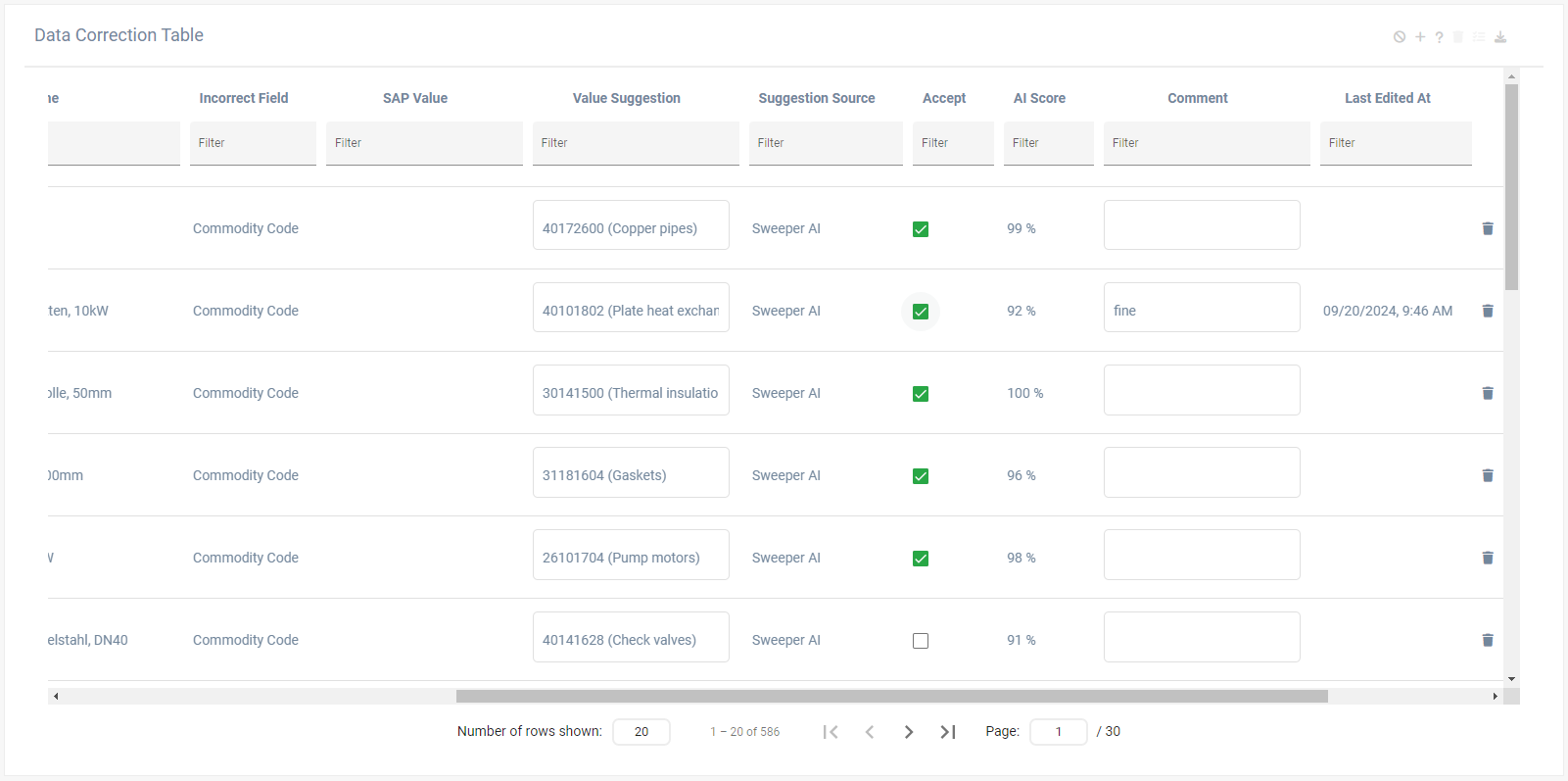1568x781 pixels.
Task: Check Accept for the Check valves row
Action: click(x=921, y=641)
